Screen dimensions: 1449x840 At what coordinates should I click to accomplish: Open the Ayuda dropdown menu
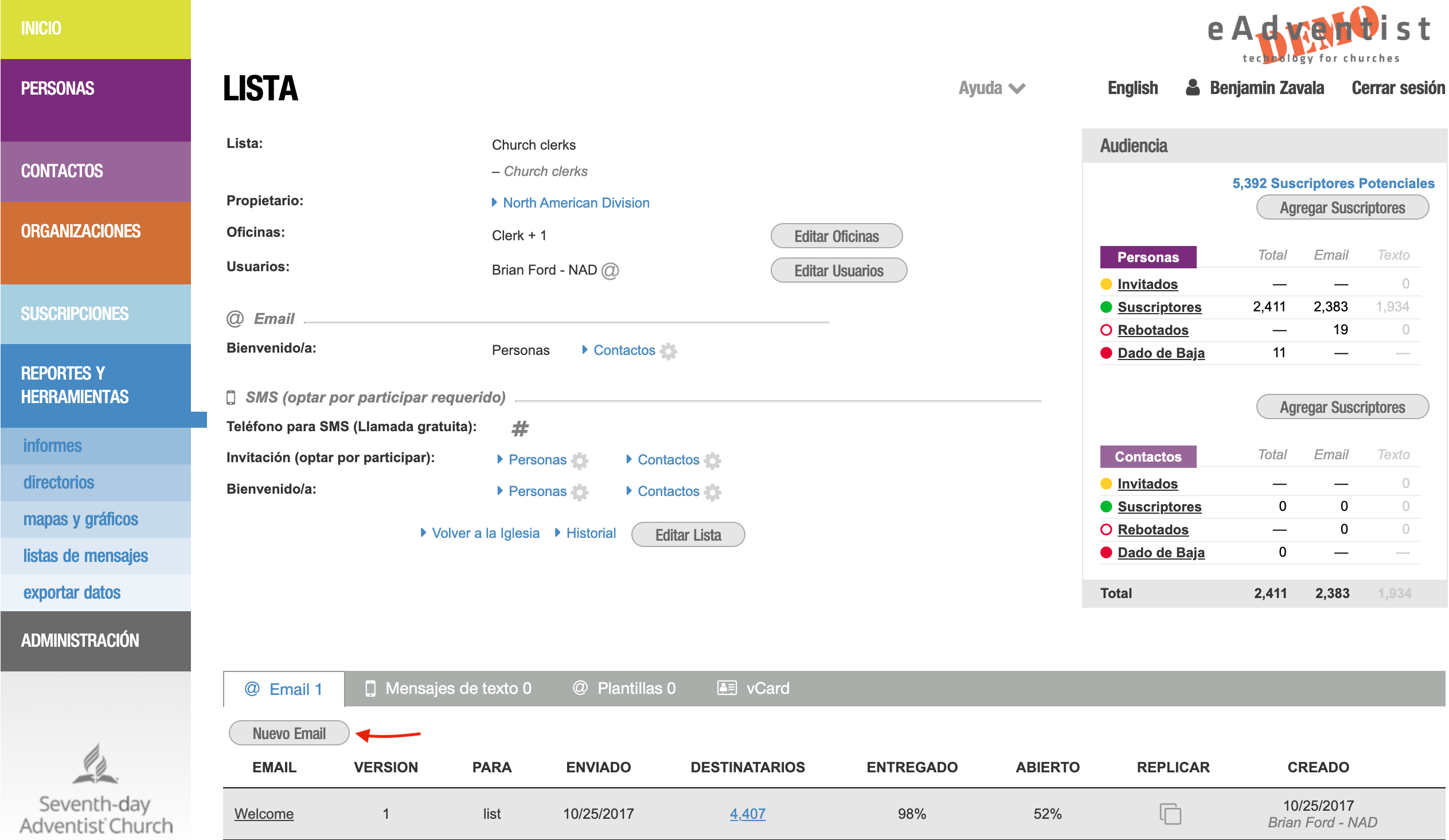coord(991,88)
